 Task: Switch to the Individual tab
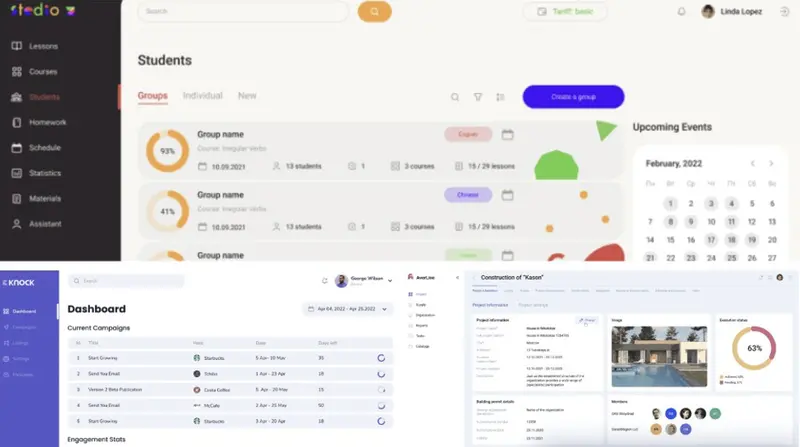pos(202,96)
